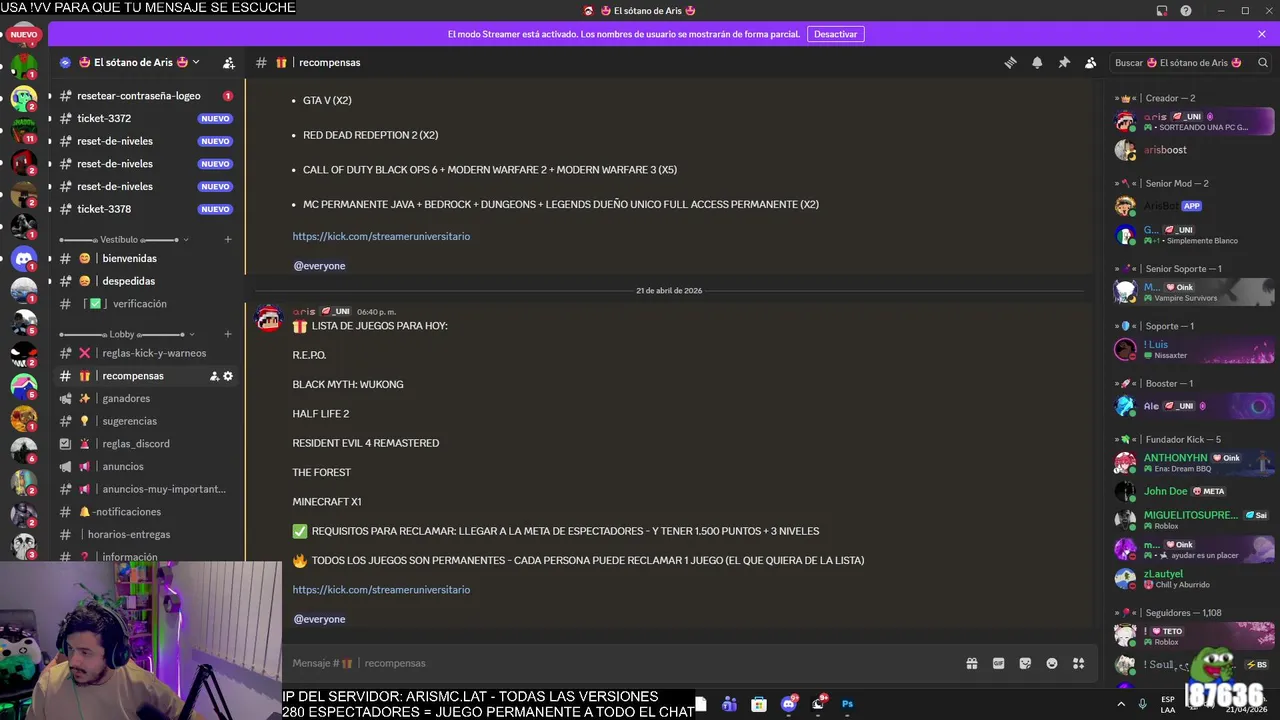Select member ! Luis under Soporte
Image resolution: width=1280 pixels, height=720 pixels.
1195,349
